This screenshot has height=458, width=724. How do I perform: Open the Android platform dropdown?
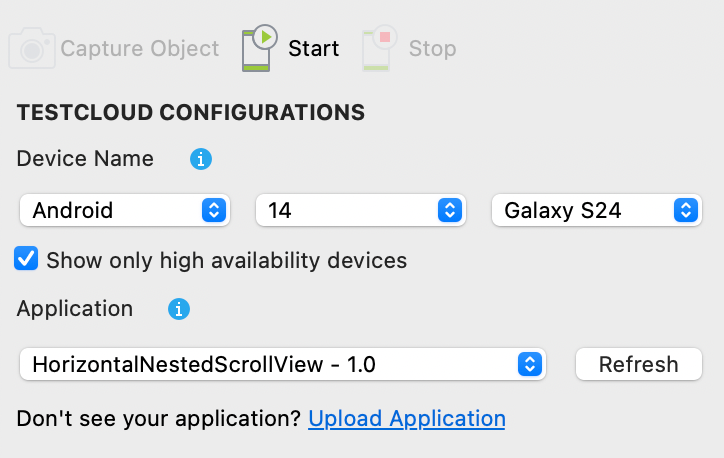pos(124,210)
